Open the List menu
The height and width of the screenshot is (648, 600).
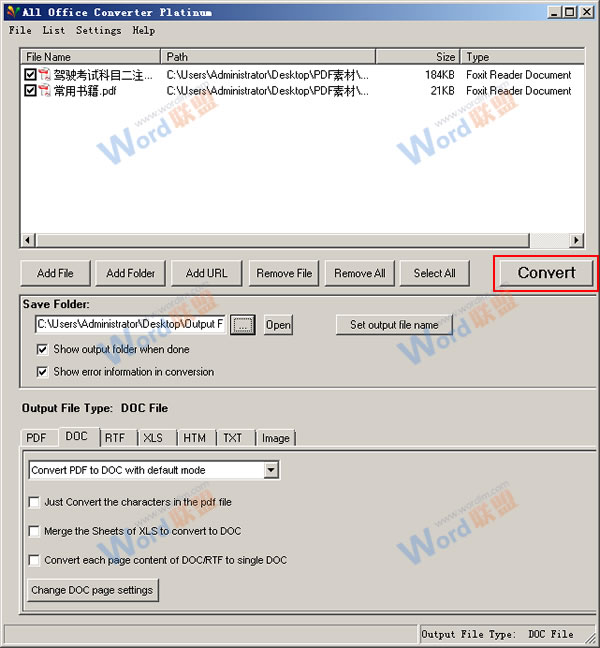pyautogui.click(x=54, y=31)
